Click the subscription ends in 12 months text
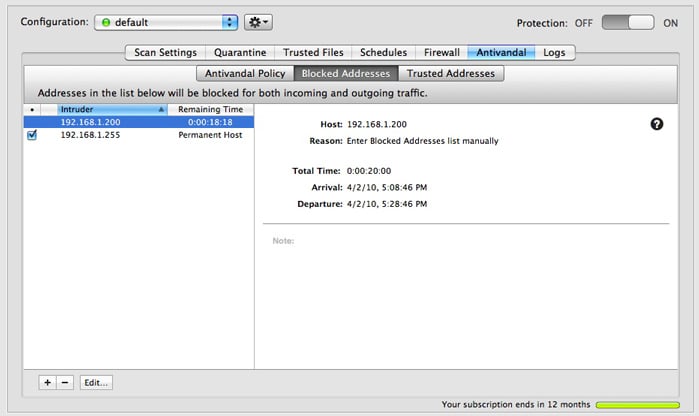The width and height of the screenshot is (699, 416). pos(516,404)
